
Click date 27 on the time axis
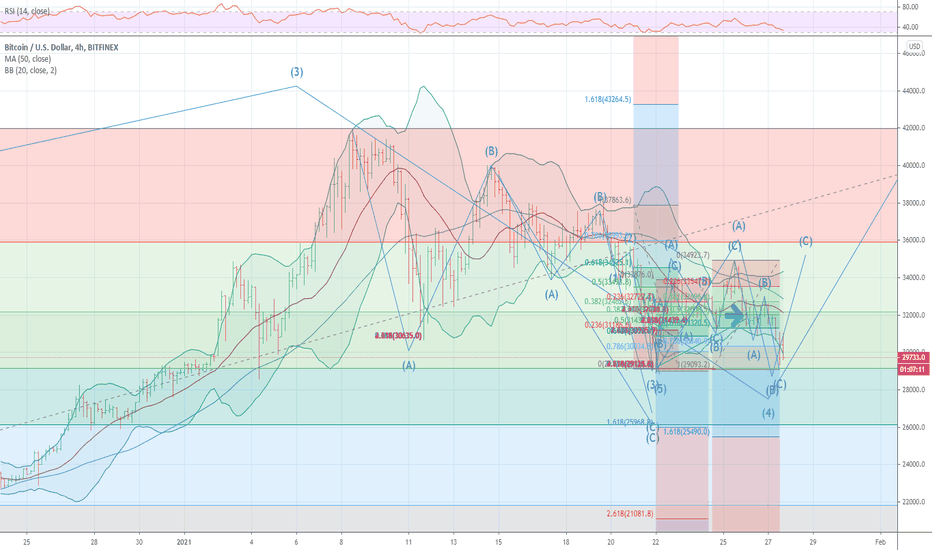(x=768, y=542)
